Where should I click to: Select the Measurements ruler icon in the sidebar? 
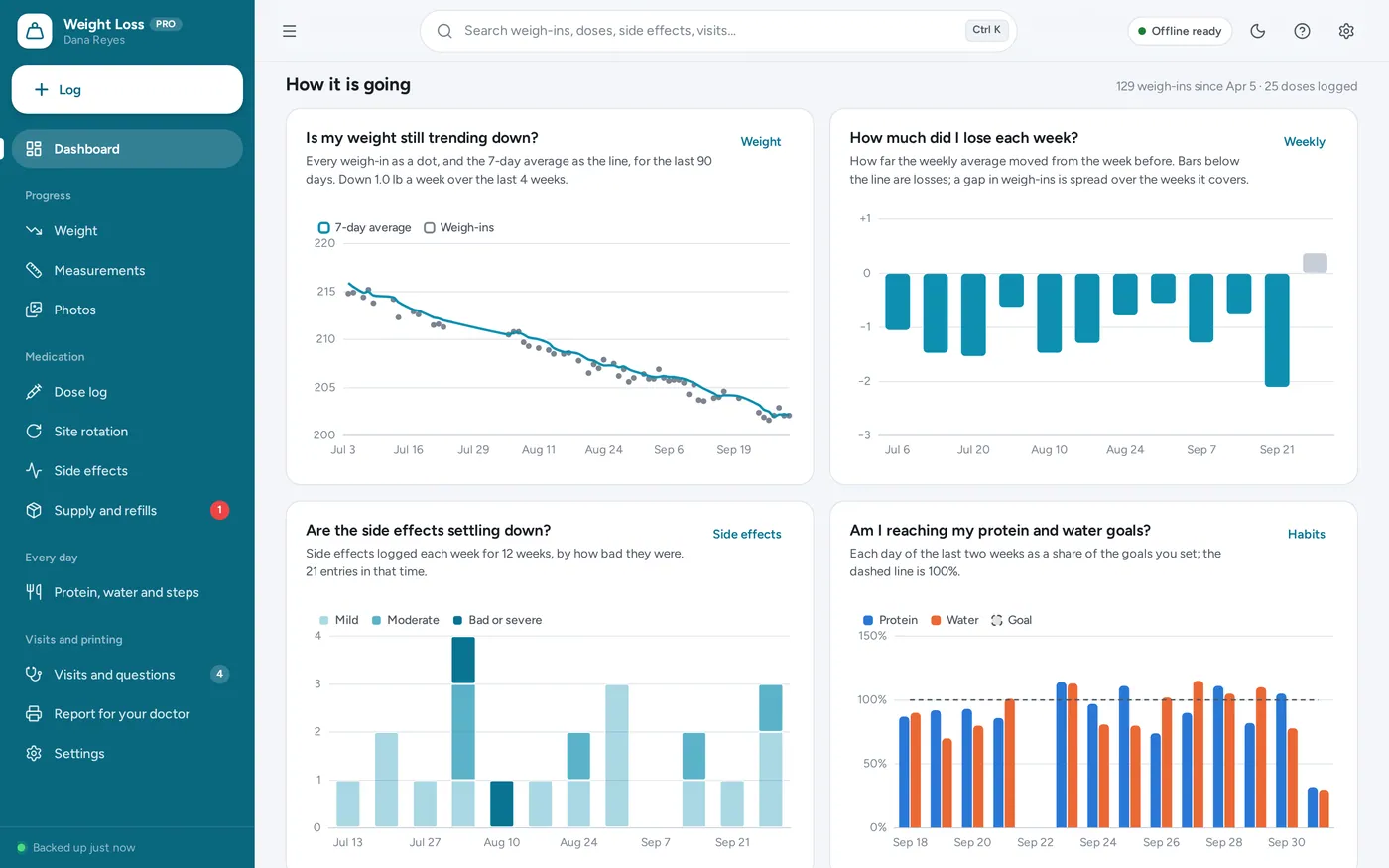point(34,271)
